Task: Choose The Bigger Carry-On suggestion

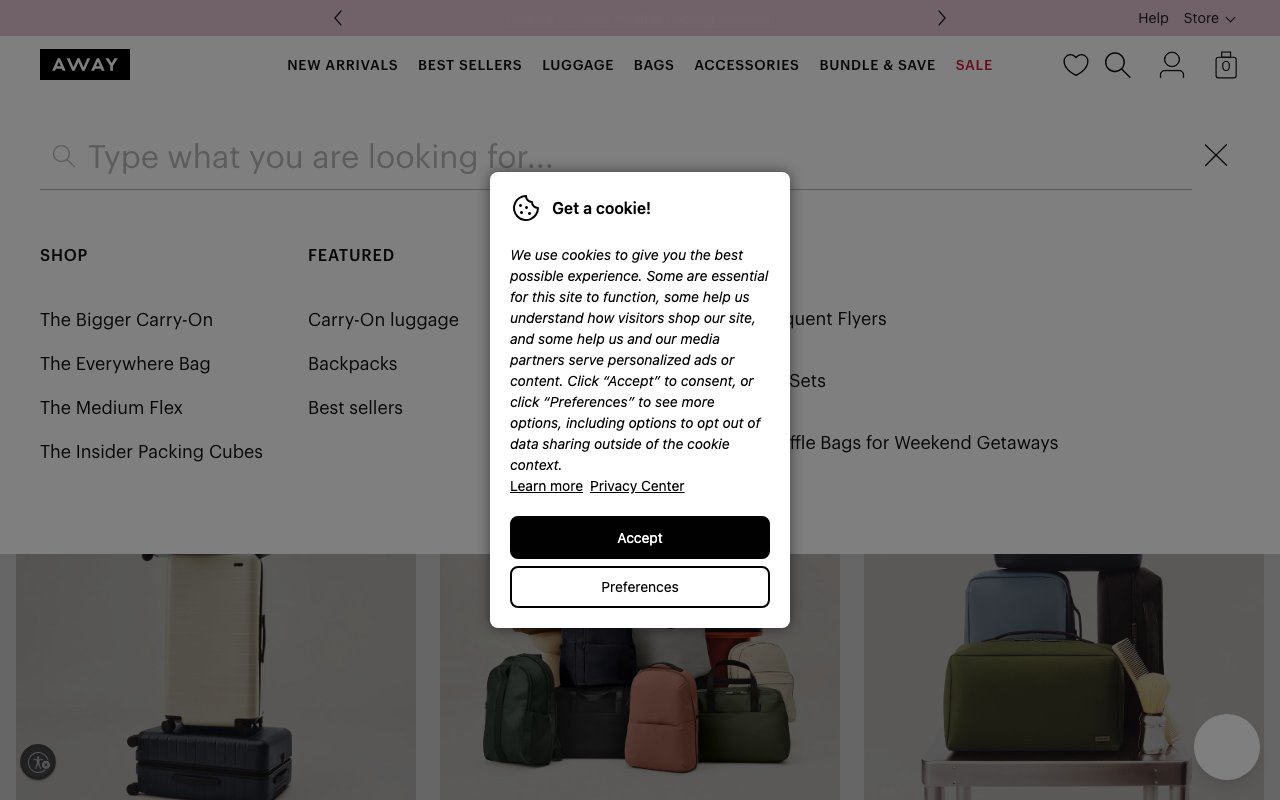Action: click(126, 320)
